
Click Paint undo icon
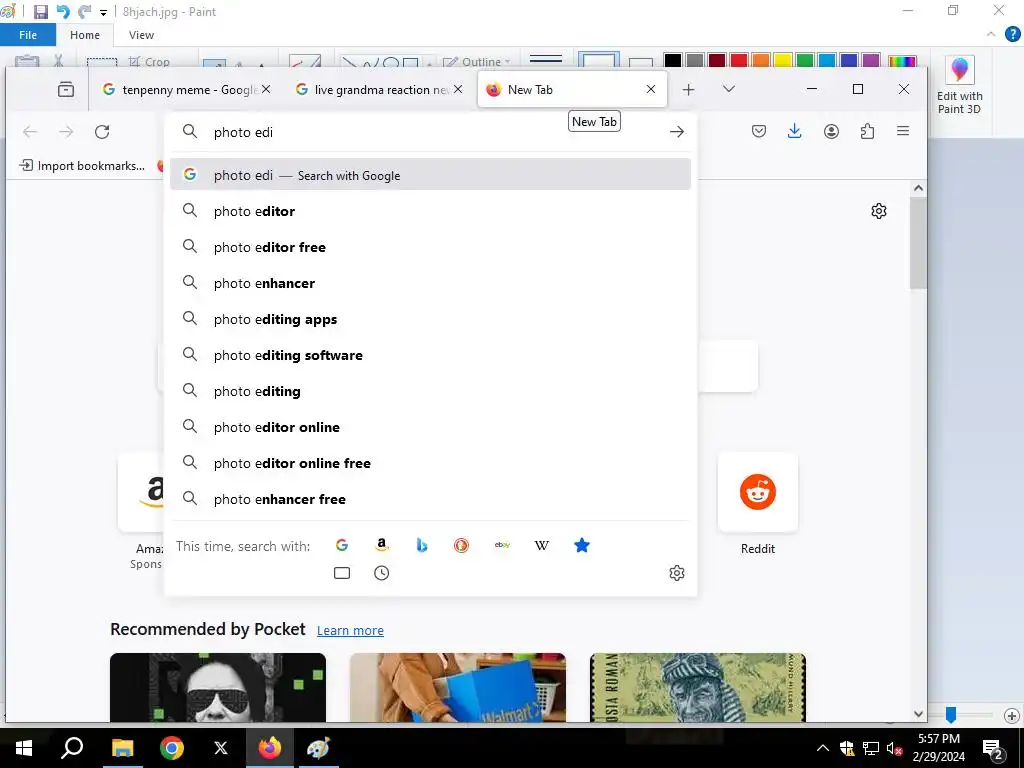(x=63, y=12)
